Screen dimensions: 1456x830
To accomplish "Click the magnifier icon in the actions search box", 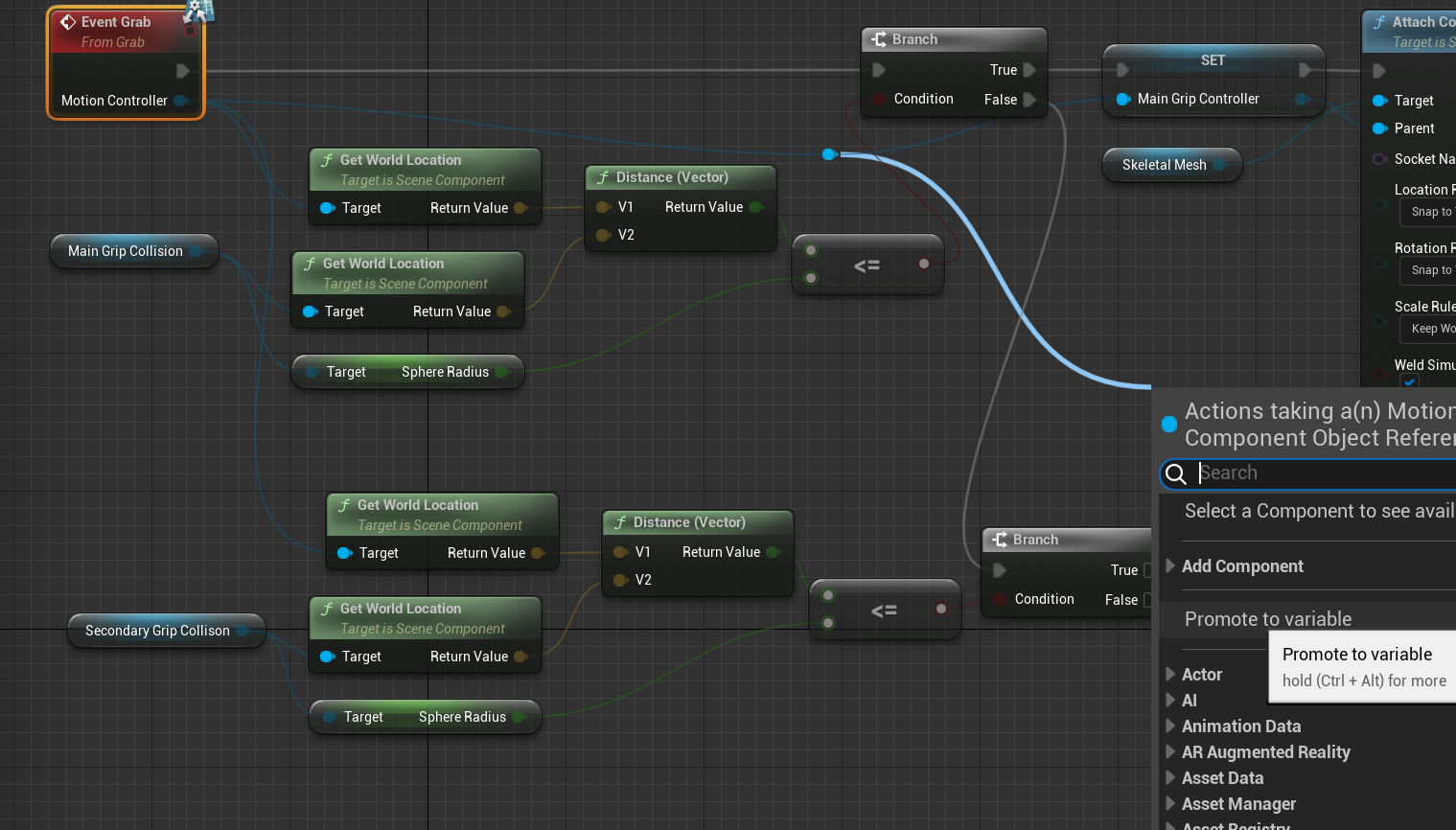I will click(1176, 473).
